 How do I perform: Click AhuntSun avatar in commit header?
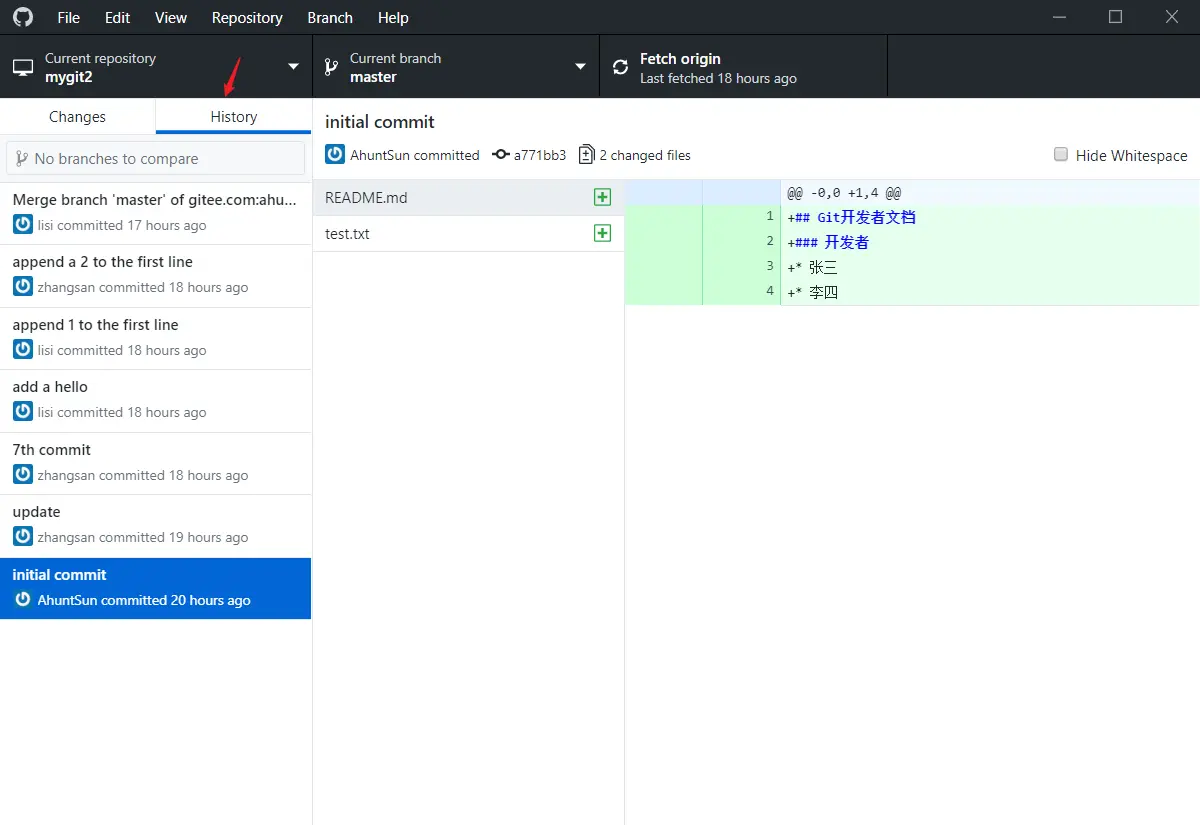pos(335,155)
